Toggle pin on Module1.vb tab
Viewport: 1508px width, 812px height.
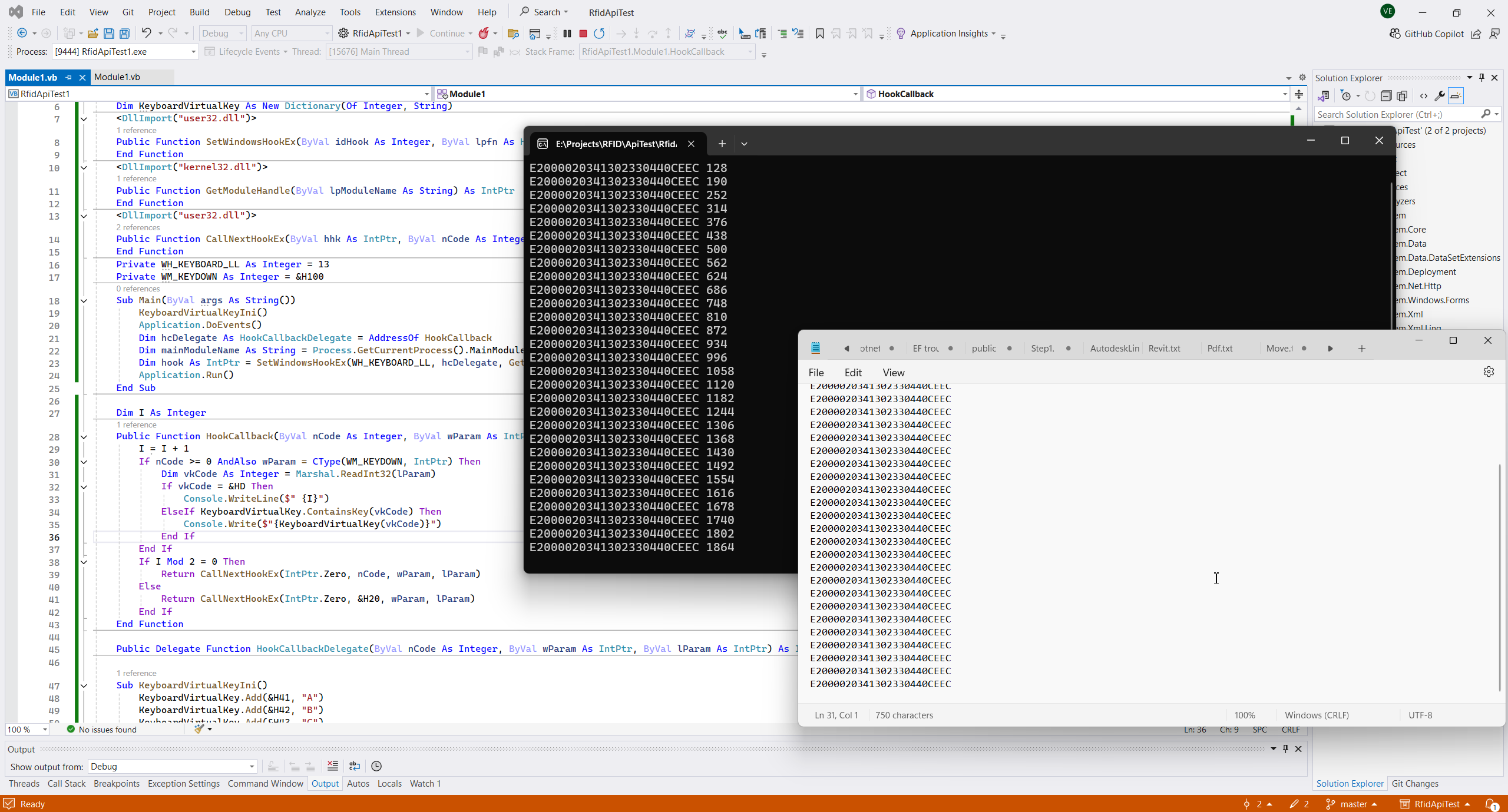(68, 77)
